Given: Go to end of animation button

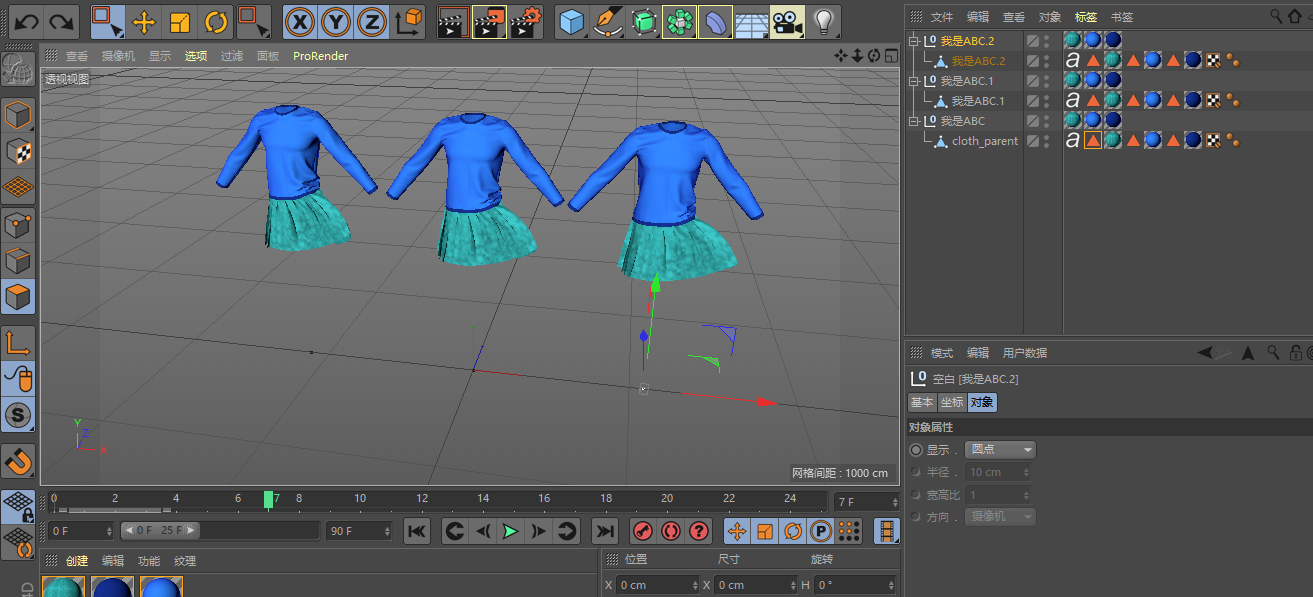Looking at the screenshot, I should 605,531.
